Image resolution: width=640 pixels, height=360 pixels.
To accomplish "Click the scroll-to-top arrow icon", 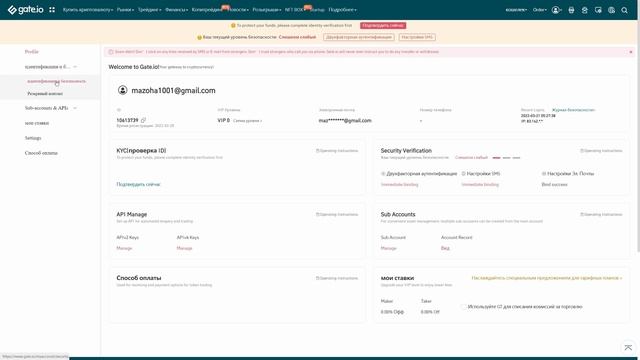I will (x=628, y=348).
